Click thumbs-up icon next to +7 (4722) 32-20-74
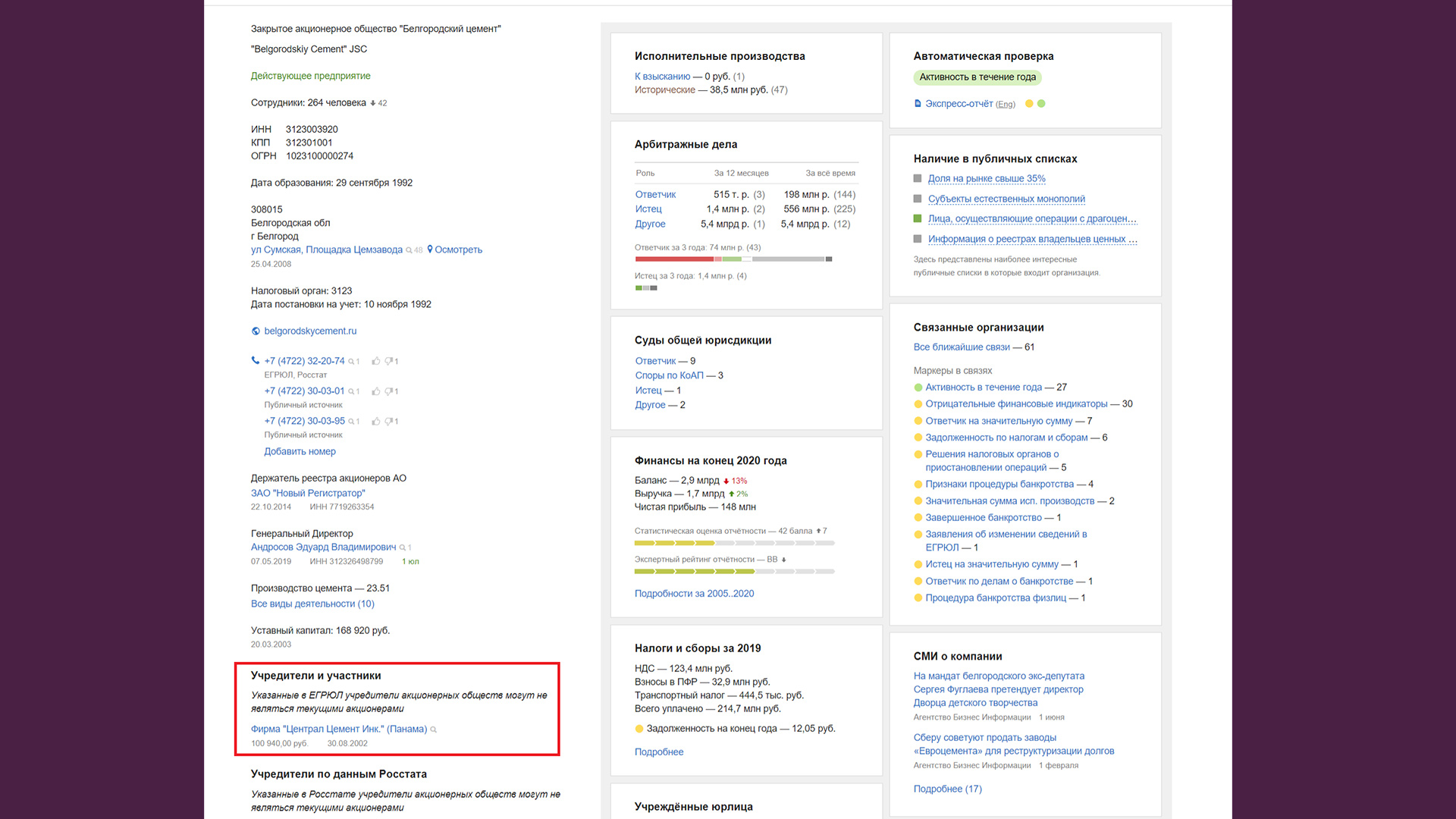 pos(375,362)
